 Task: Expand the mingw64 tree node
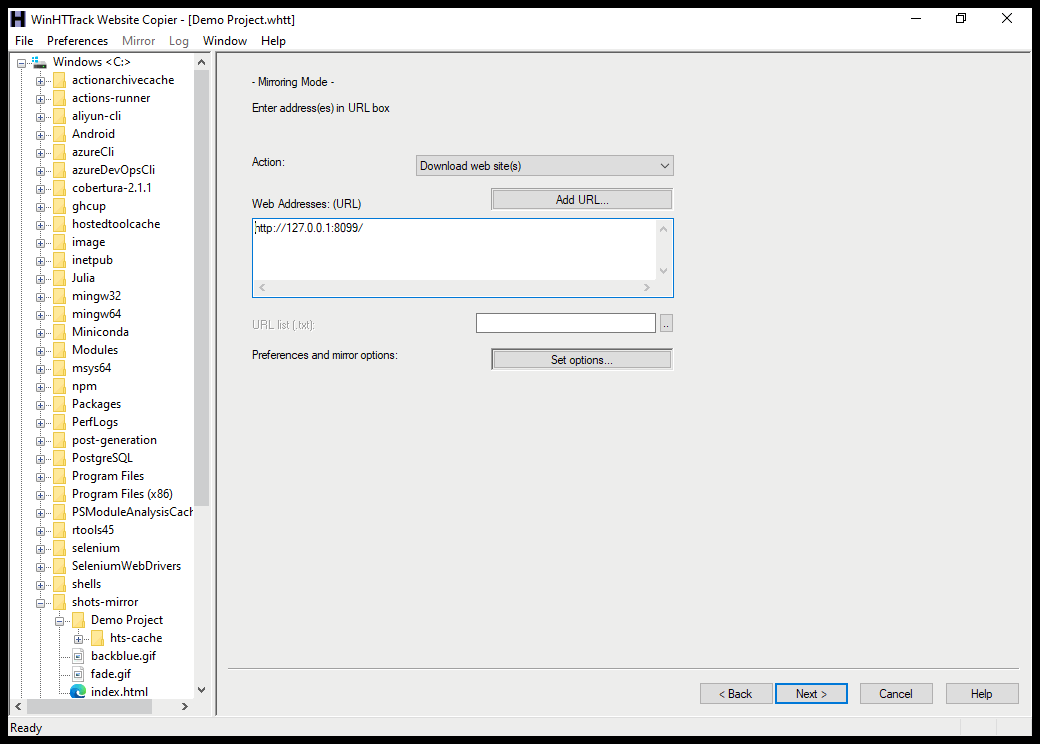click(40, 315)
